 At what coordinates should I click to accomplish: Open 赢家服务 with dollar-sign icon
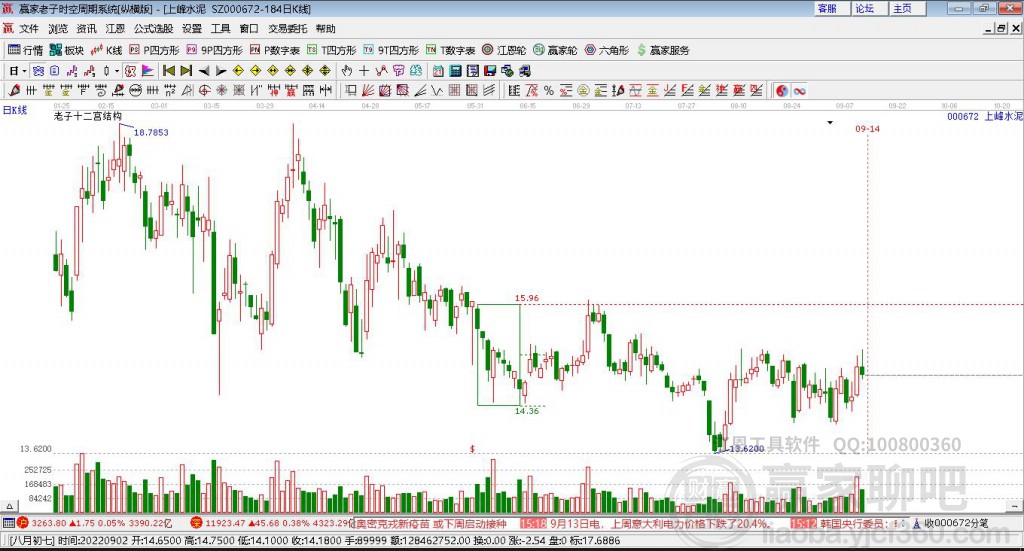click(663, 50)
